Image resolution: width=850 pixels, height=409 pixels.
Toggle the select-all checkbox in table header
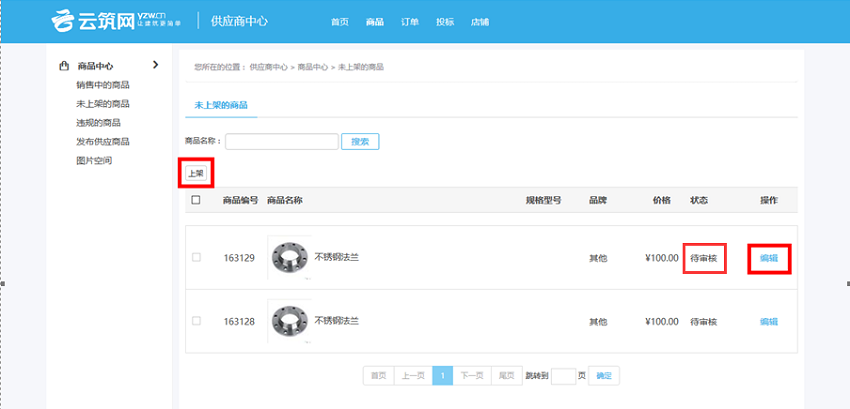[196, 200]
